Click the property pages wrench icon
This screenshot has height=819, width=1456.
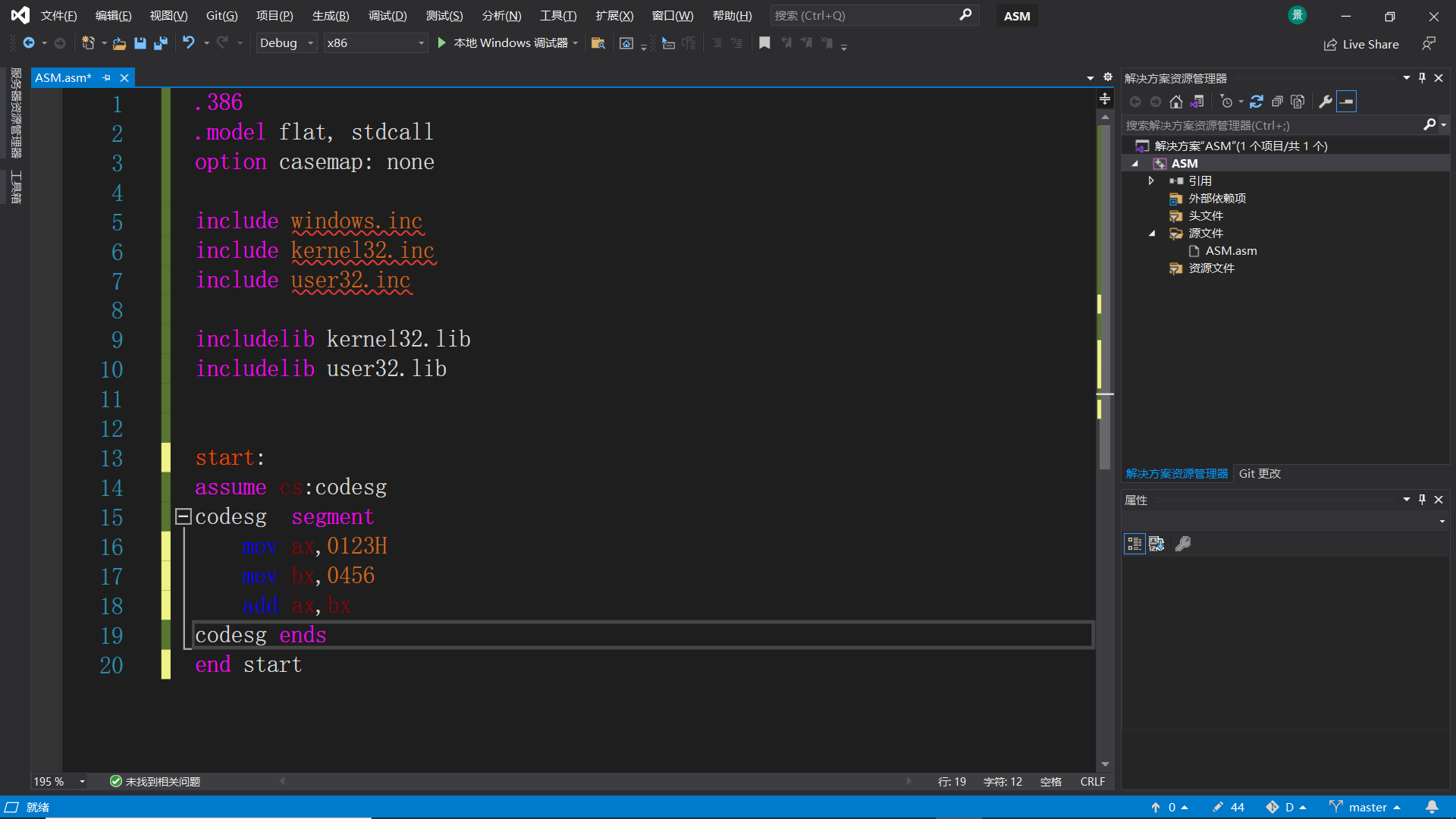[1183, 544]
